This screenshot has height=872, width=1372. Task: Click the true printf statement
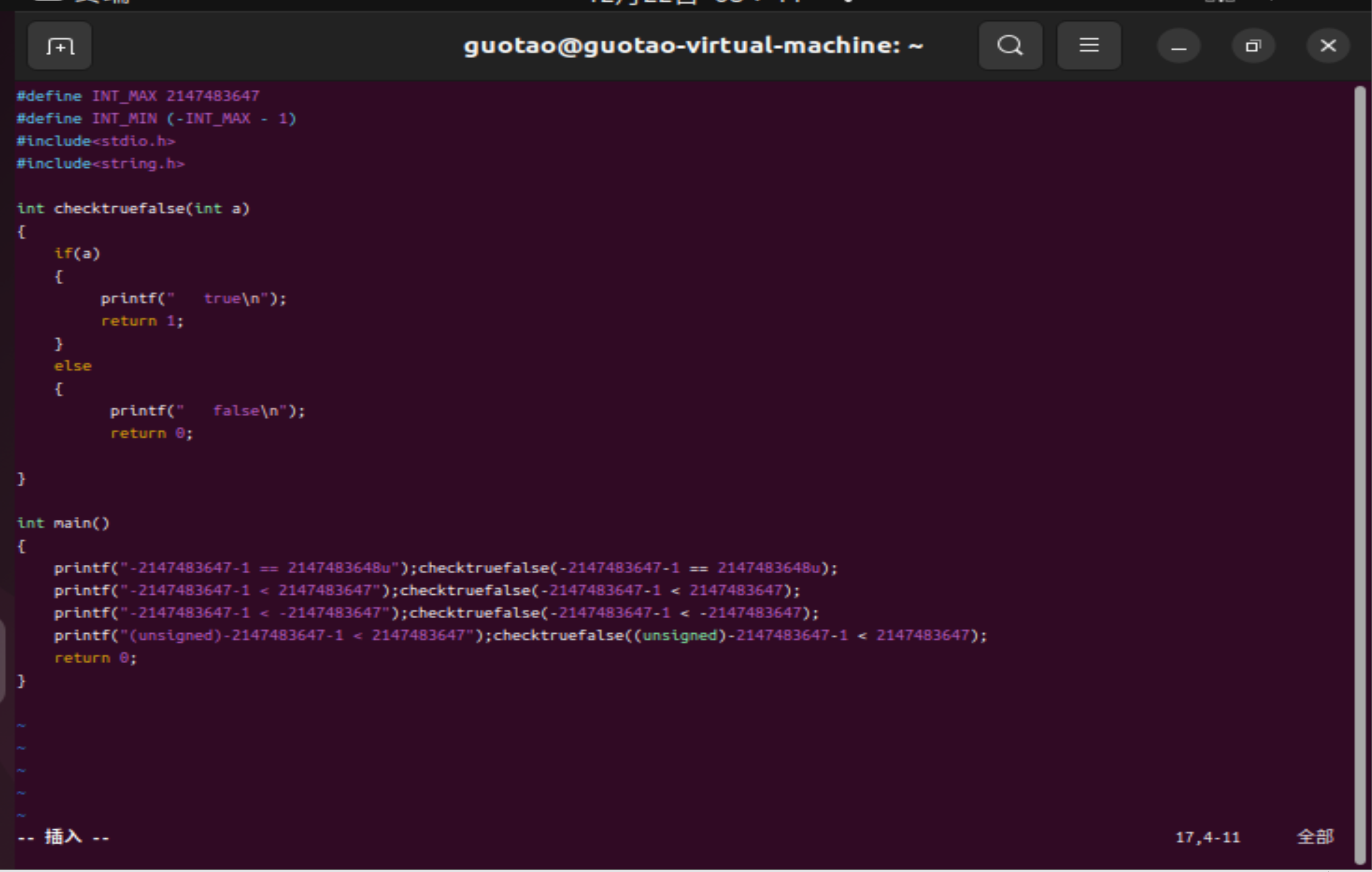pyautogui.click(x=194, y=299)
